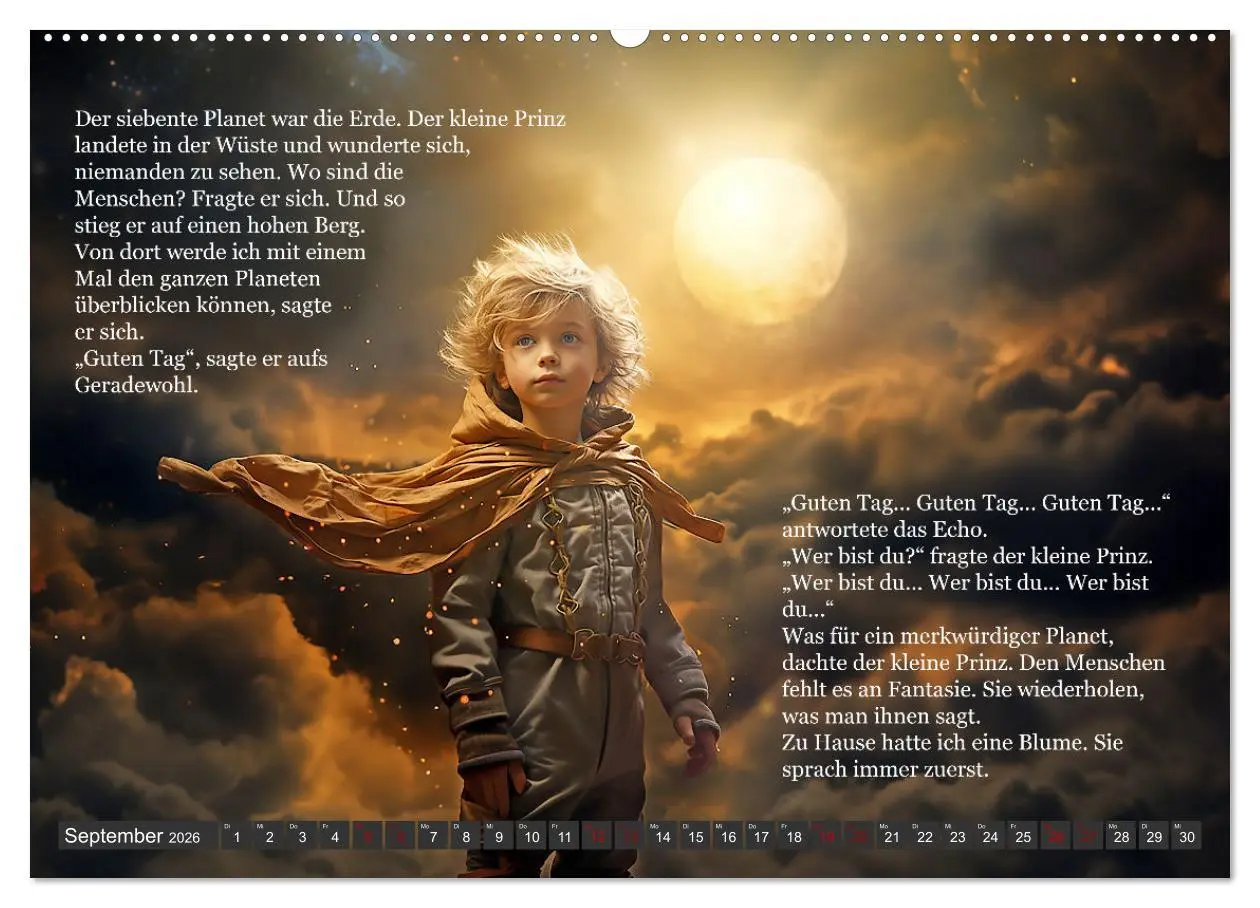Click the line "überblicken können, sagte"
Viewport: 1260px width, 908px height.
[x=203, y=305]
